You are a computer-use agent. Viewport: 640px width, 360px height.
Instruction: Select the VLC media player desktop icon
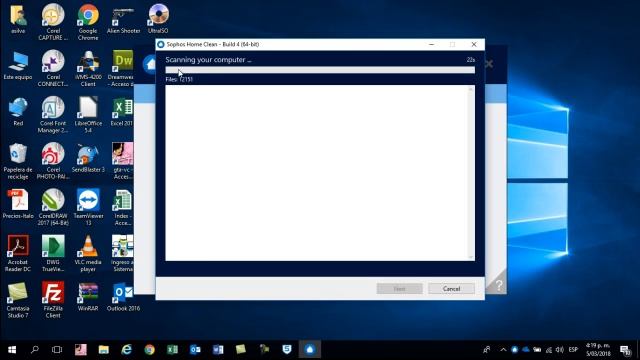click(88, 253)
